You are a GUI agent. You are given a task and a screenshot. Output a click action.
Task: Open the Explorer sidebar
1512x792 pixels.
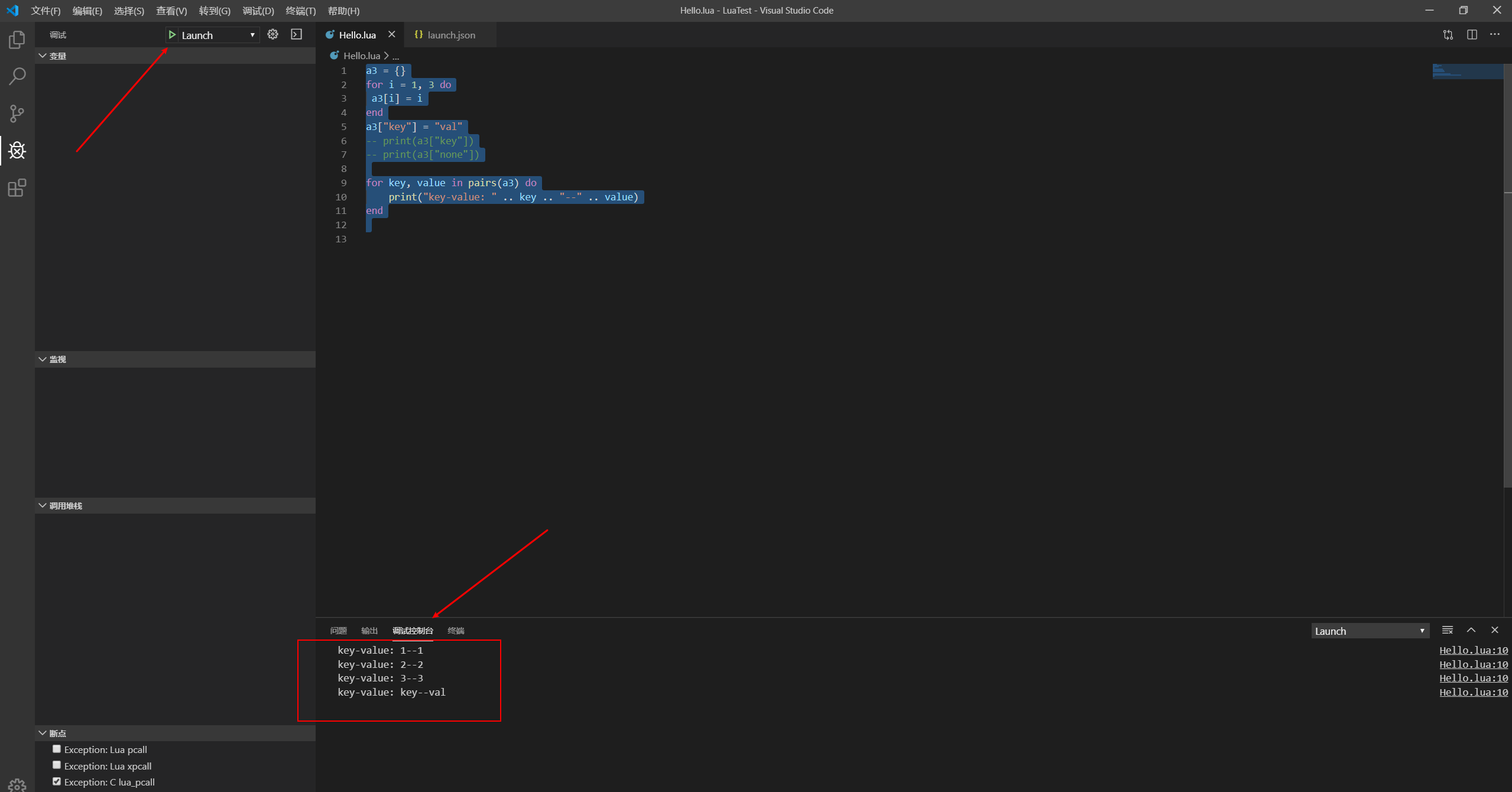coord(17,39)
